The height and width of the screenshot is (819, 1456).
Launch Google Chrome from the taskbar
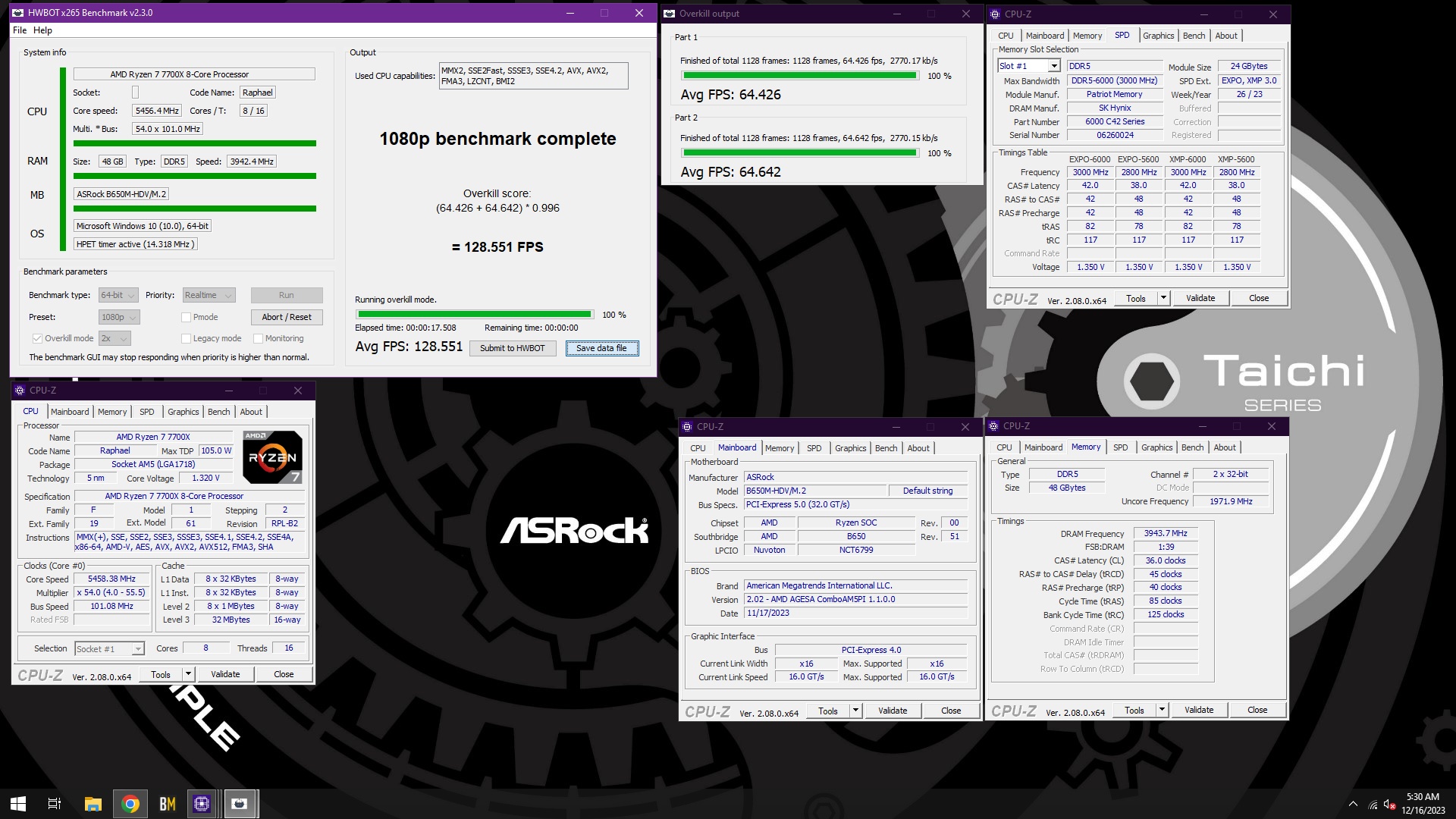[130, 804]
